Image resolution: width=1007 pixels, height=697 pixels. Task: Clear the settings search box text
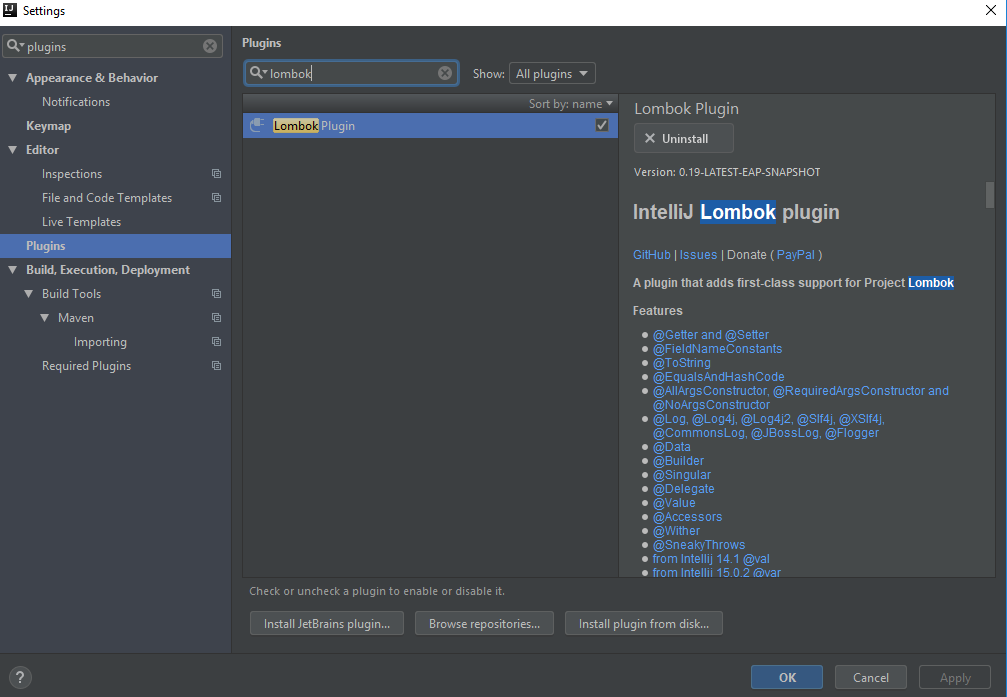tap(210, 46)
